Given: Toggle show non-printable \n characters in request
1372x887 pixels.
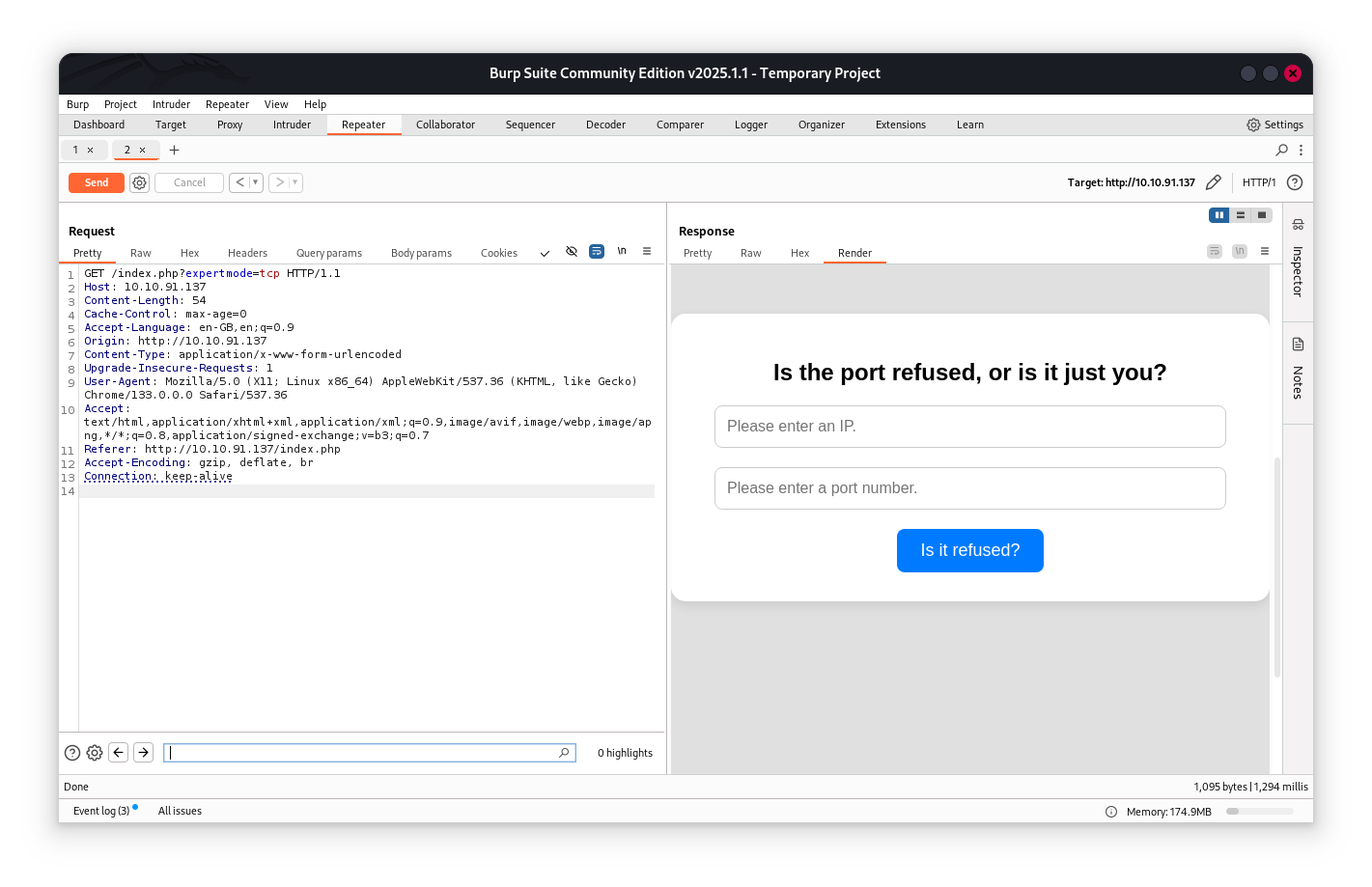Looking at the screenshot, I should [x=622, y=251].
